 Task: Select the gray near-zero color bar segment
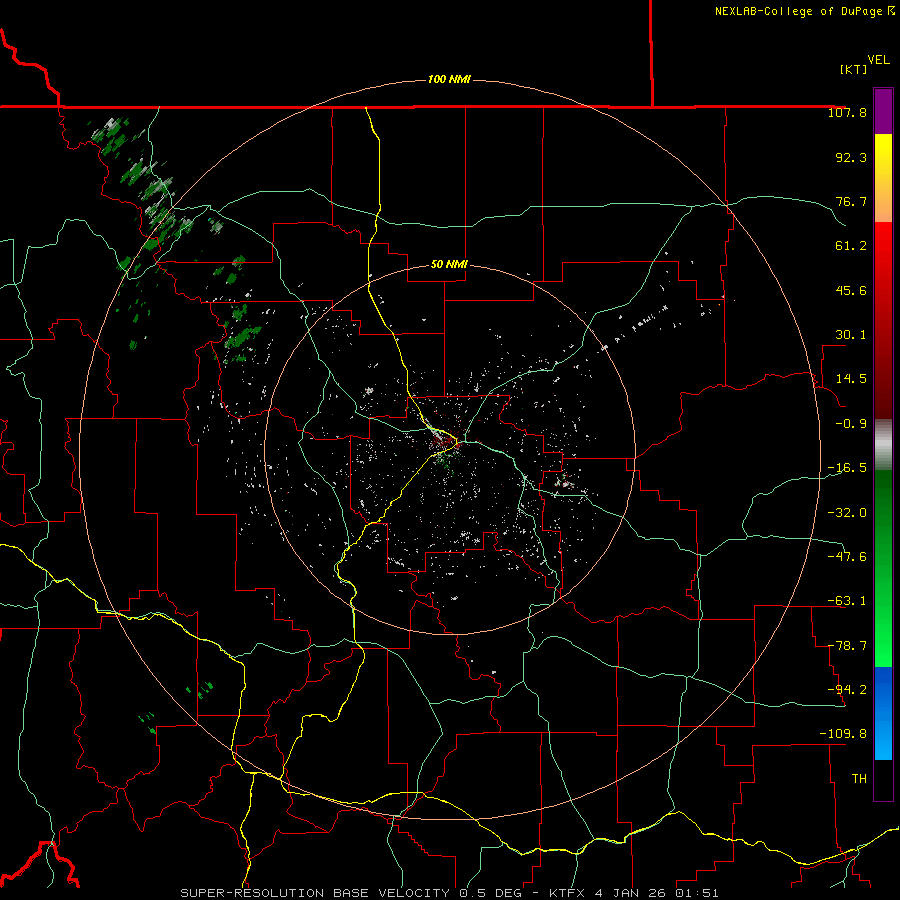883,442
